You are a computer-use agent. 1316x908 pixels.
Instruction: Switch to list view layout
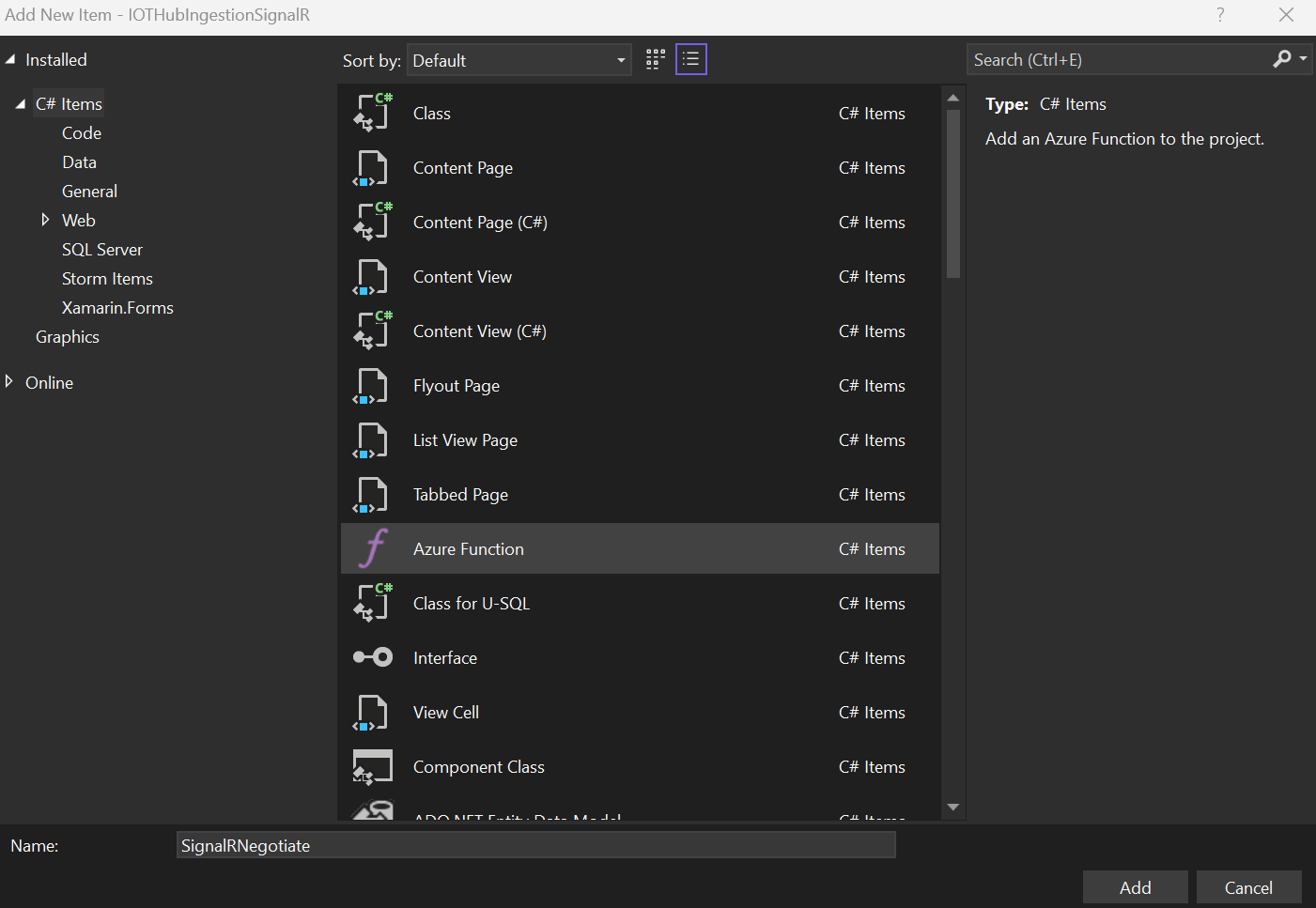(691, 60)
